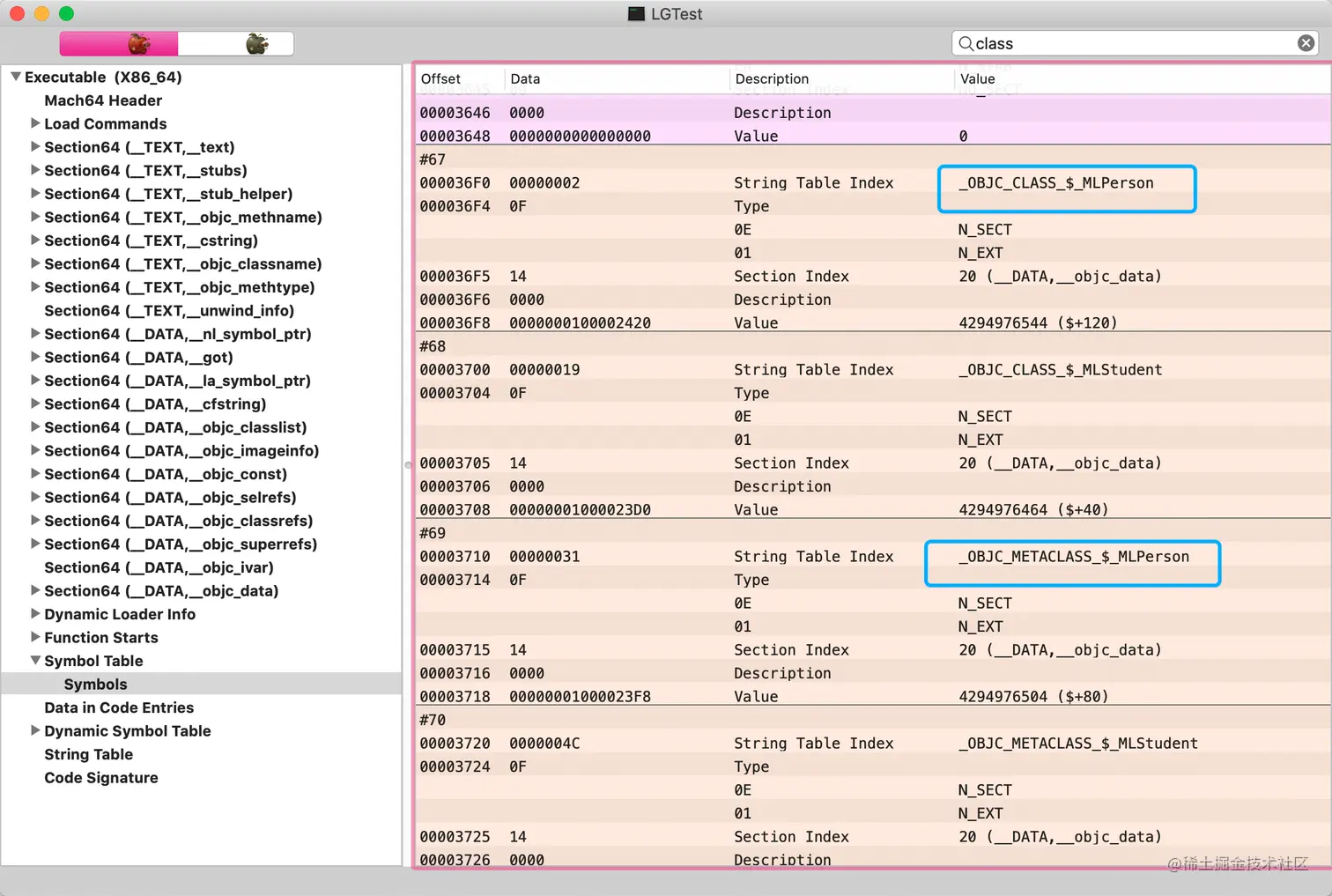Select Section64 (__TEXT,__objc_methname) row
The image size is (1332, 896).
point(183,217)
